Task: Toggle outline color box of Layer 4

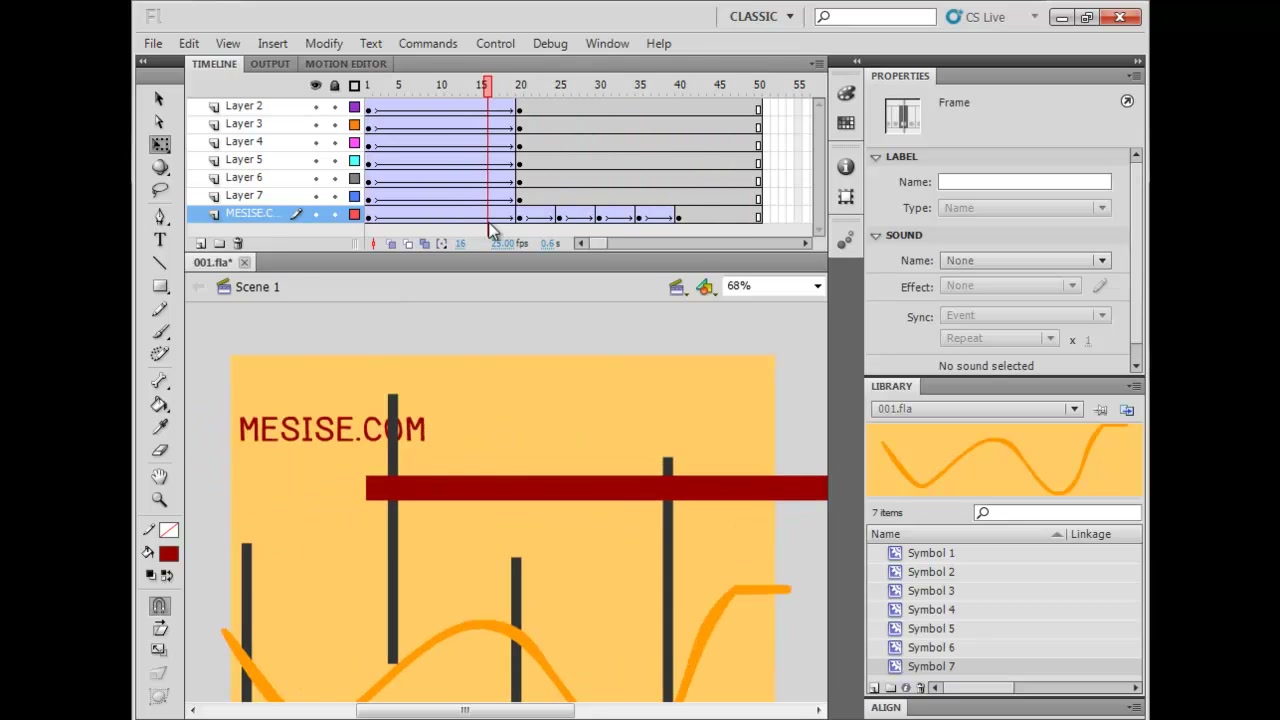Action: pyautogui.click(x=354, y=143)
